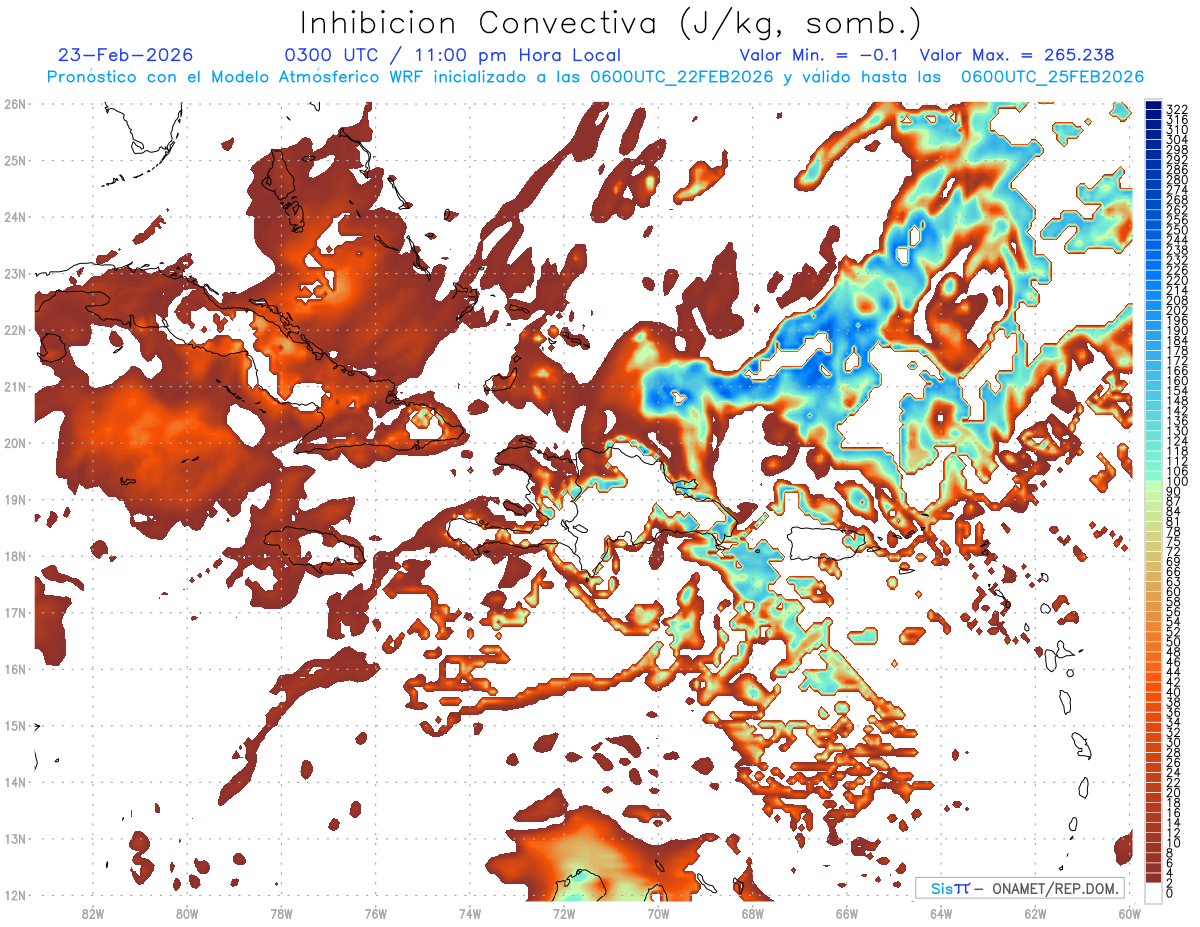Screen dimensions: 1200x927
Task: Click the 70W longitude label
Action: click(x=658, y=913)
